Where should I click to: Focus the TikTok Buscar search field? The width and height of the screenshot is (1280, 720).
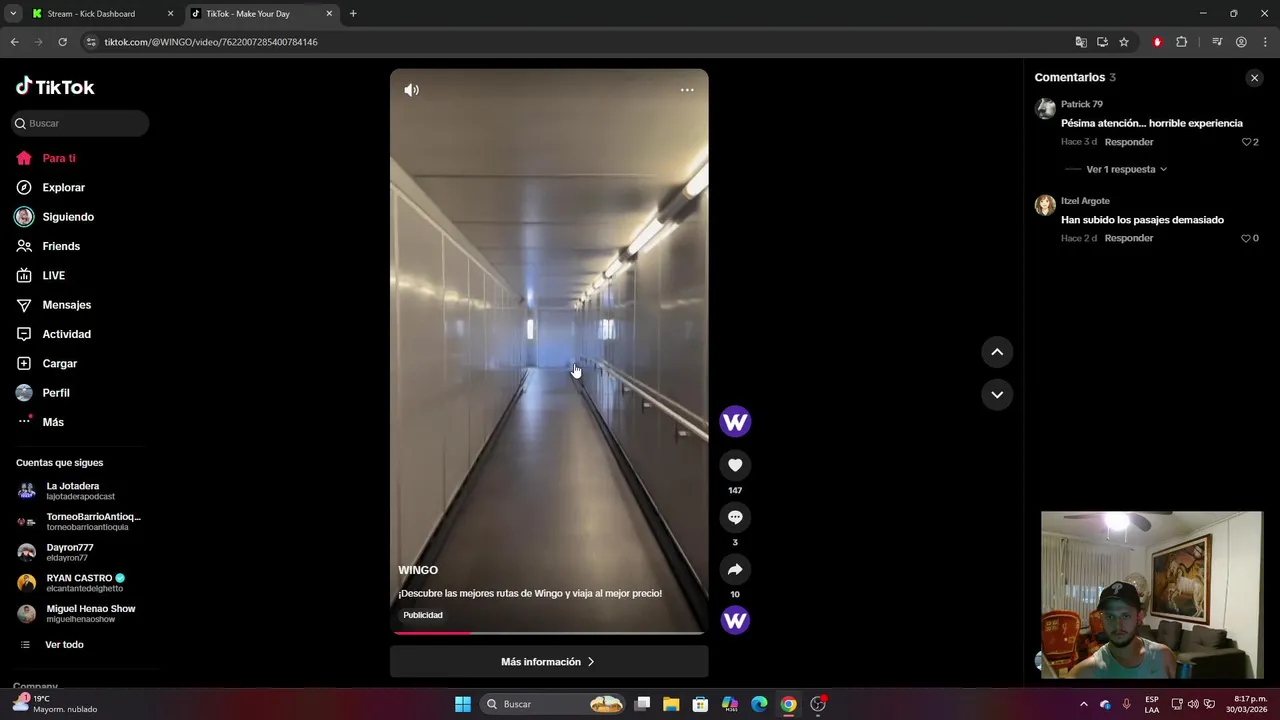pyautogui.click(x=80, y=123)
